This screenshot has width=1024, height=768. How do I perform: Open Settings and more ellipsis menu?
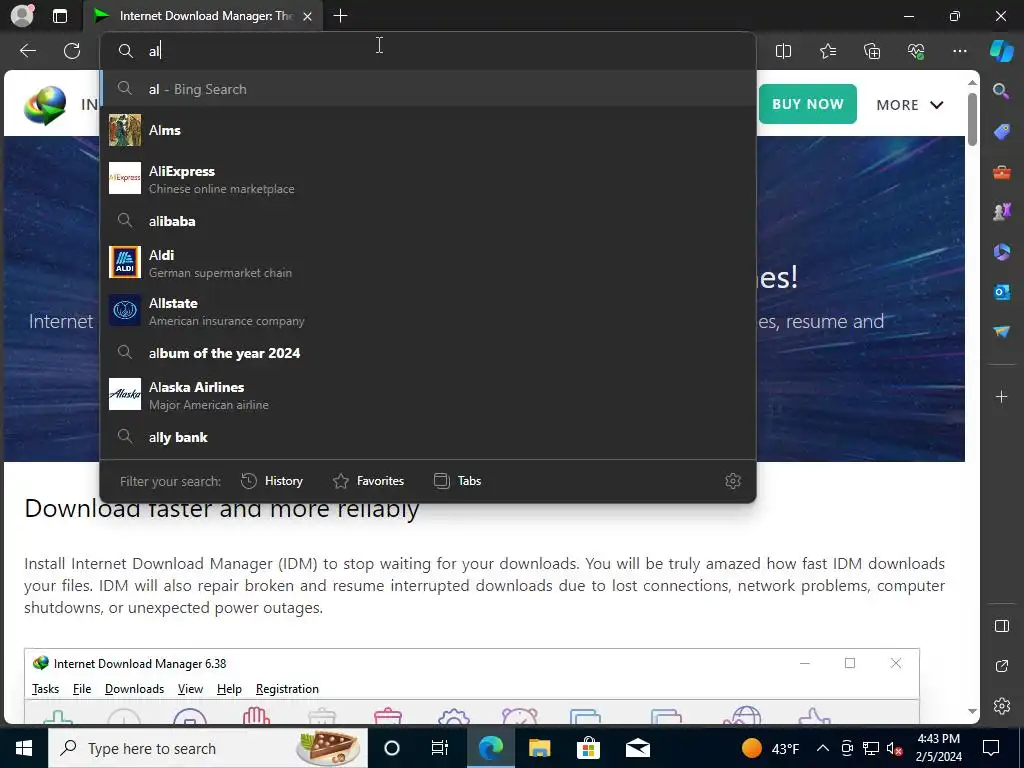(x=959, y=51)
